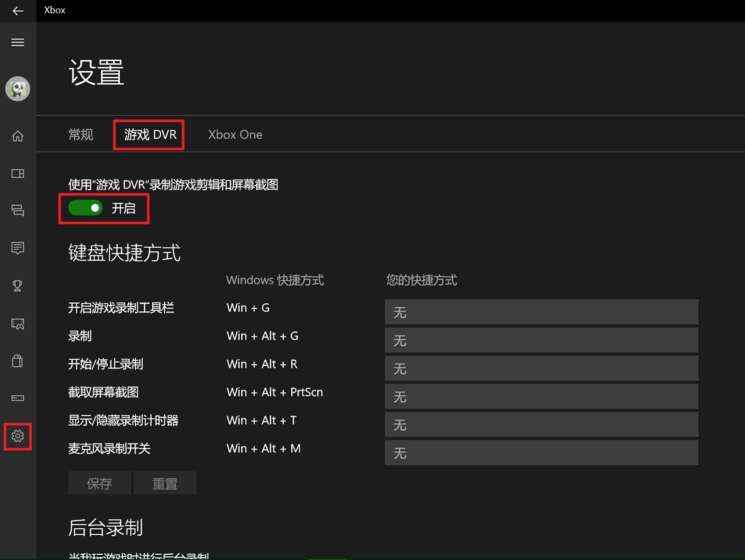Click the 重置 button
The height and width of the screenshot is (560, 745).
pyautogui.click(x=165, y=483)
